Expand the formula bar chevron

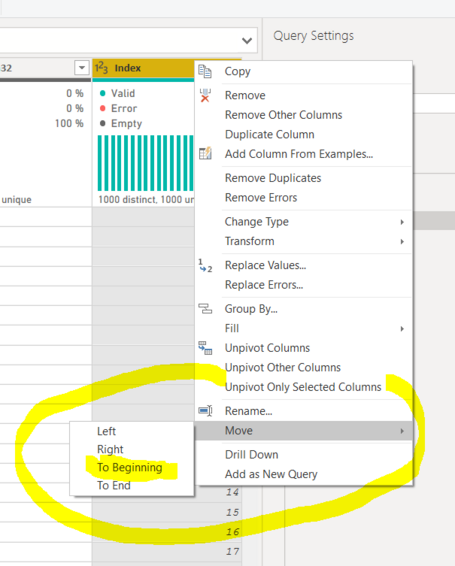point(247,40)
